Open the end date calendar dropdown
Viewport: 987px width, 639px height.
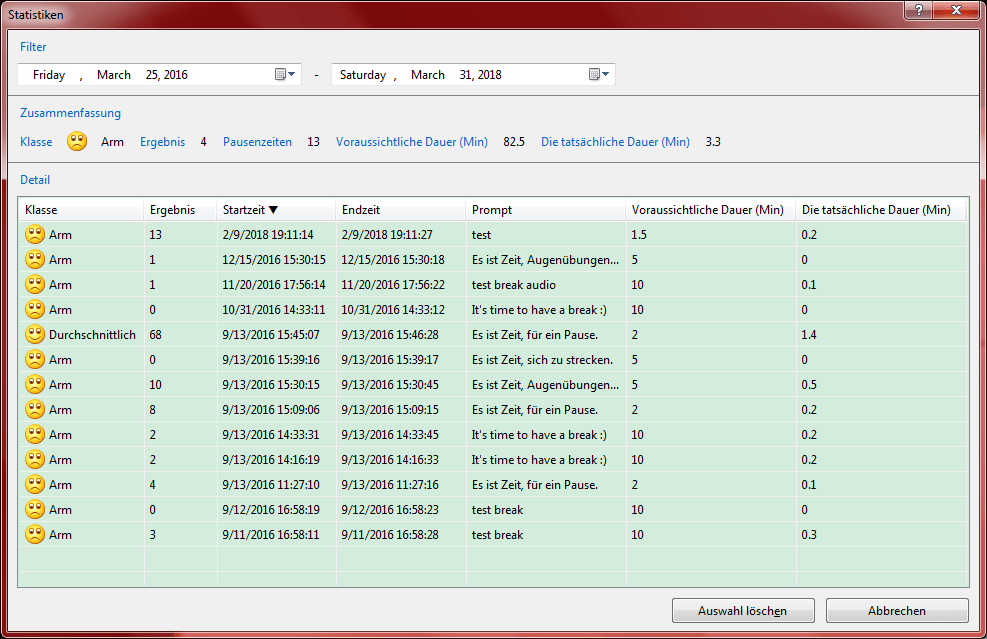click(599, 74)
